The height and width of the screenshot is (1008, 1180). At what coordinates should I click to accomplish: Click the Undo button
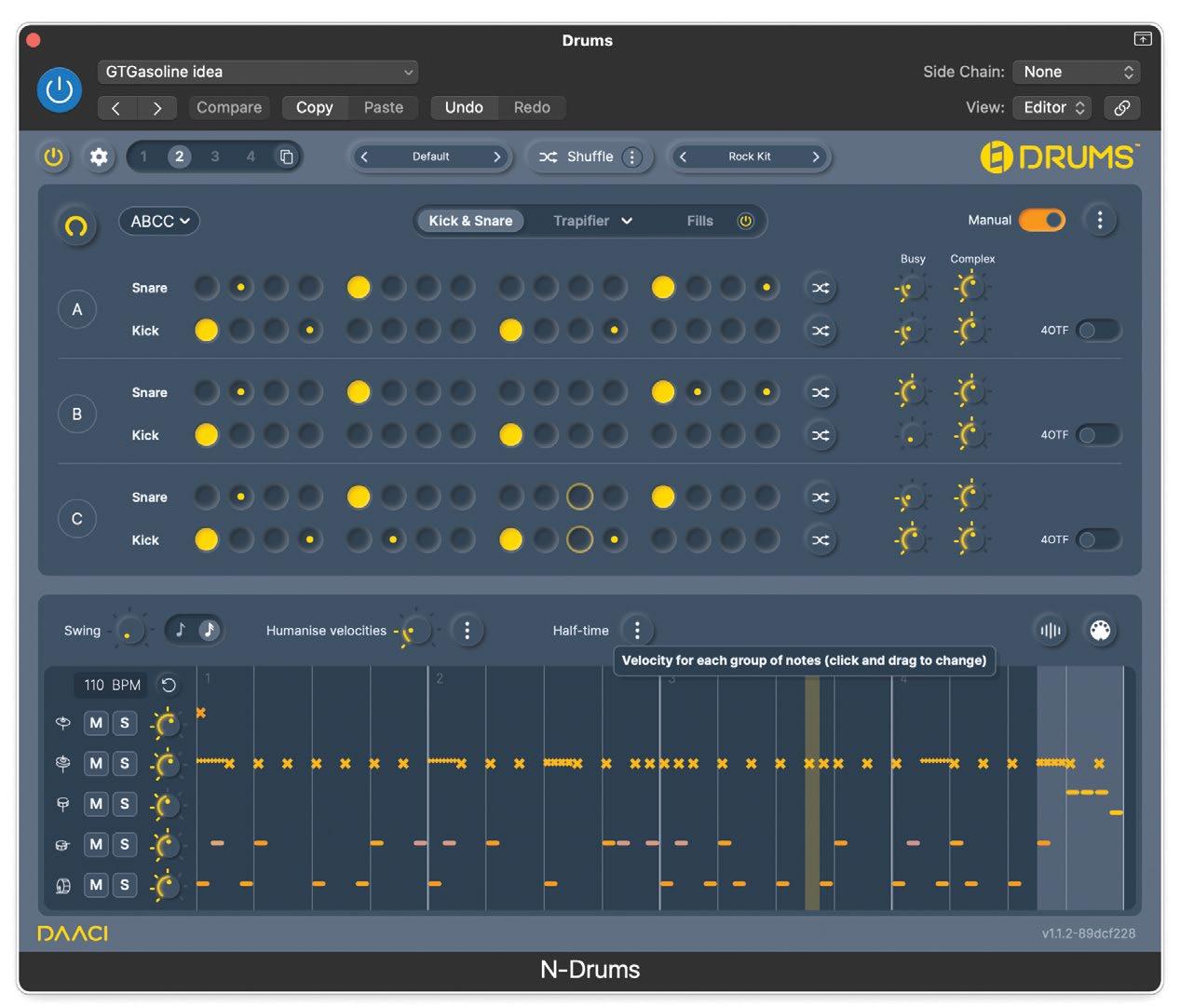(x=464, y=107)
